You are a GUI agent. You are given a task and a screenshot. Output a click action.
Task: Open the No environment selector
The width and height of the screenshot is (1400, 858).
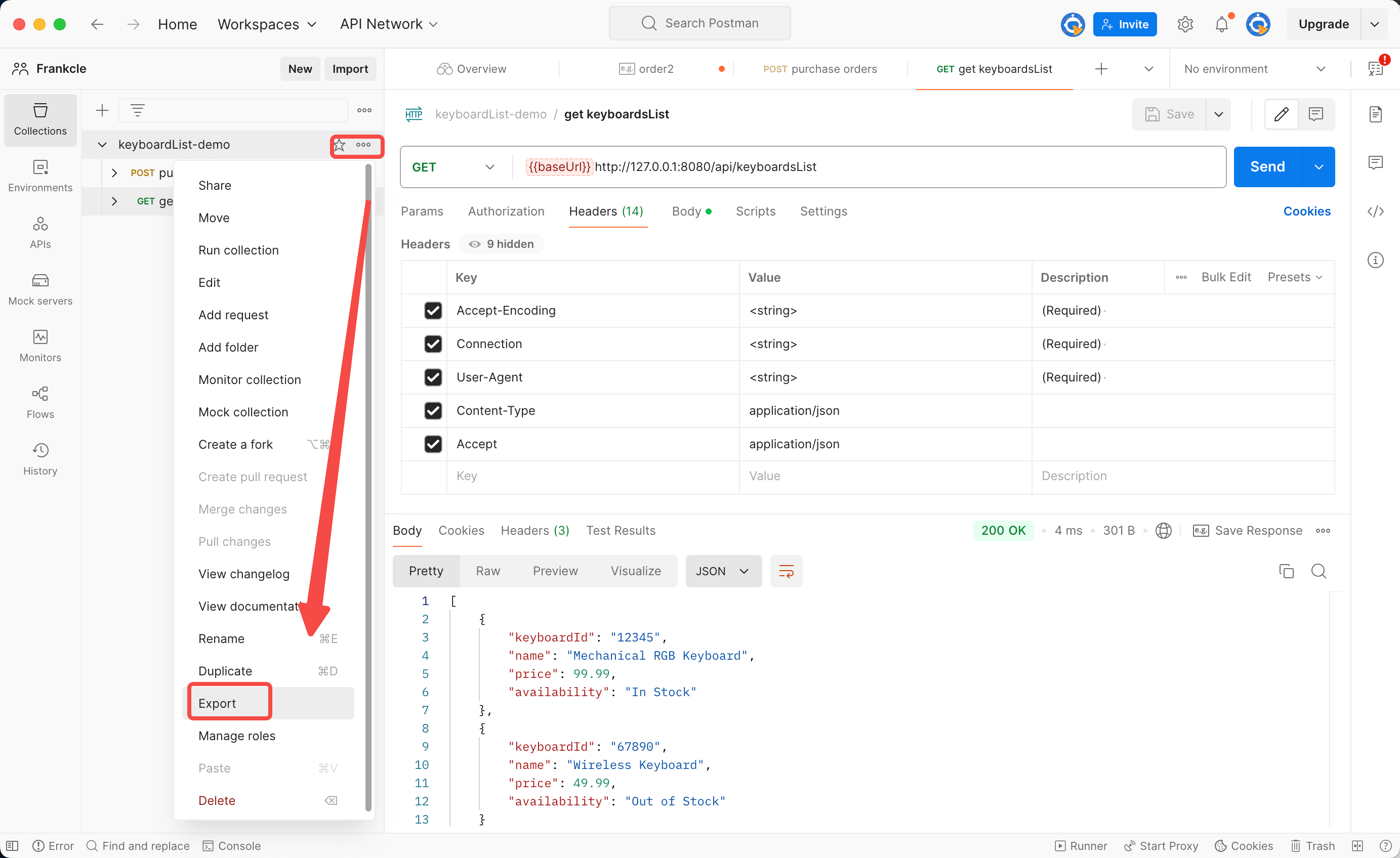click(1255, 69)
